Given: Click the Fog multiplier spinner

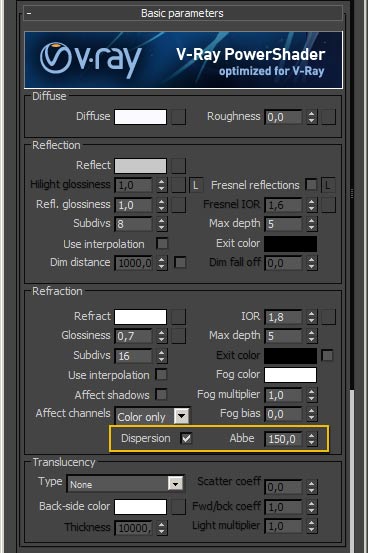Looking at the screenshot, I should [x=311, y=395].
